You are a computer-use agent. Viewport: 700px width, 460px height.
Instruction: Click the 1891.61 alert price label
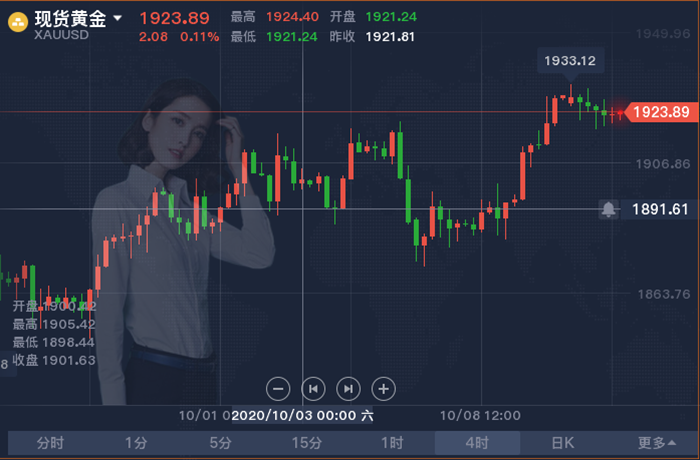pos(661,209)
